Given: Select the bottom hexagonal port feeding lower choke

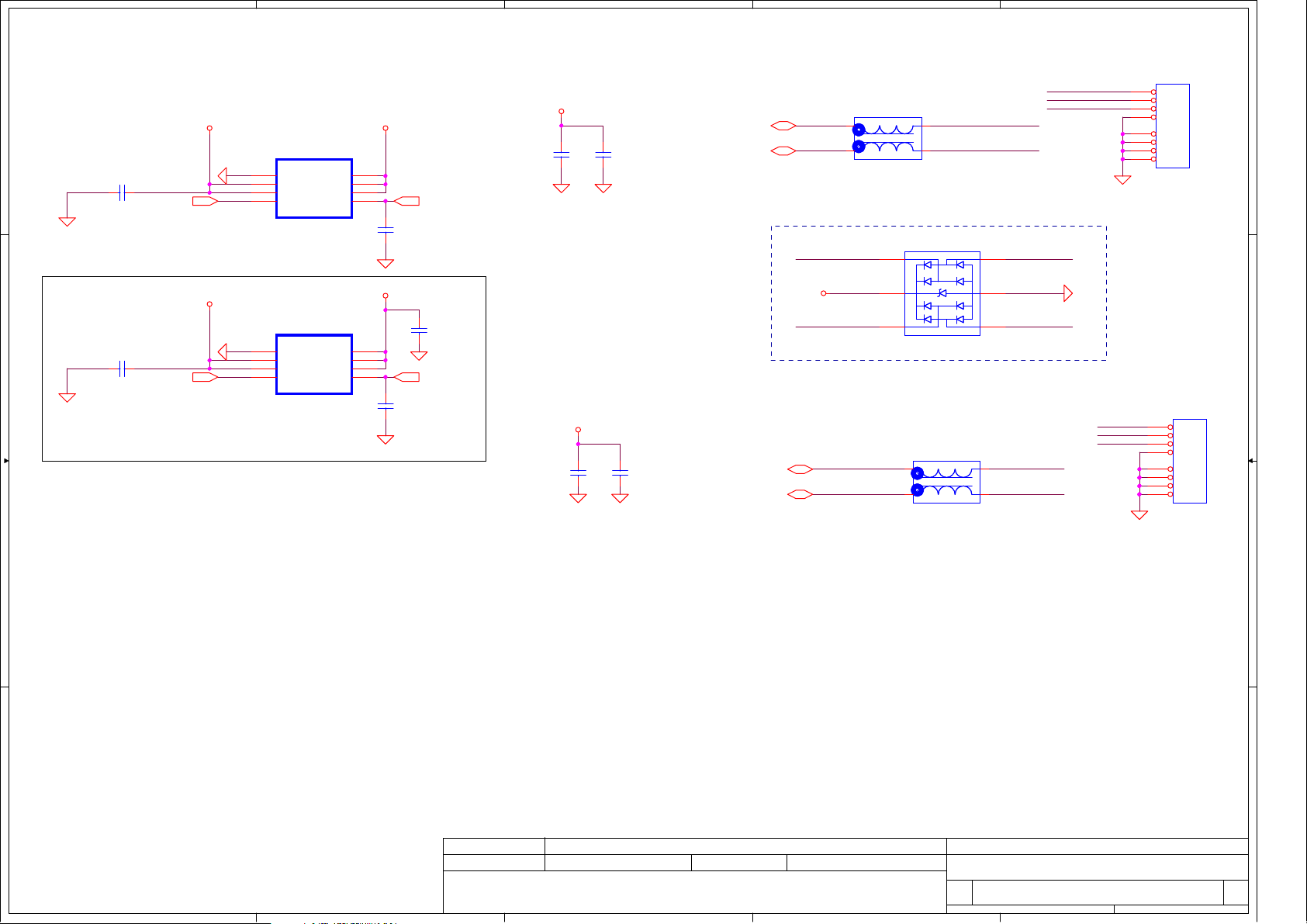Looking at the screenshot, I should [x=800, y=494].
